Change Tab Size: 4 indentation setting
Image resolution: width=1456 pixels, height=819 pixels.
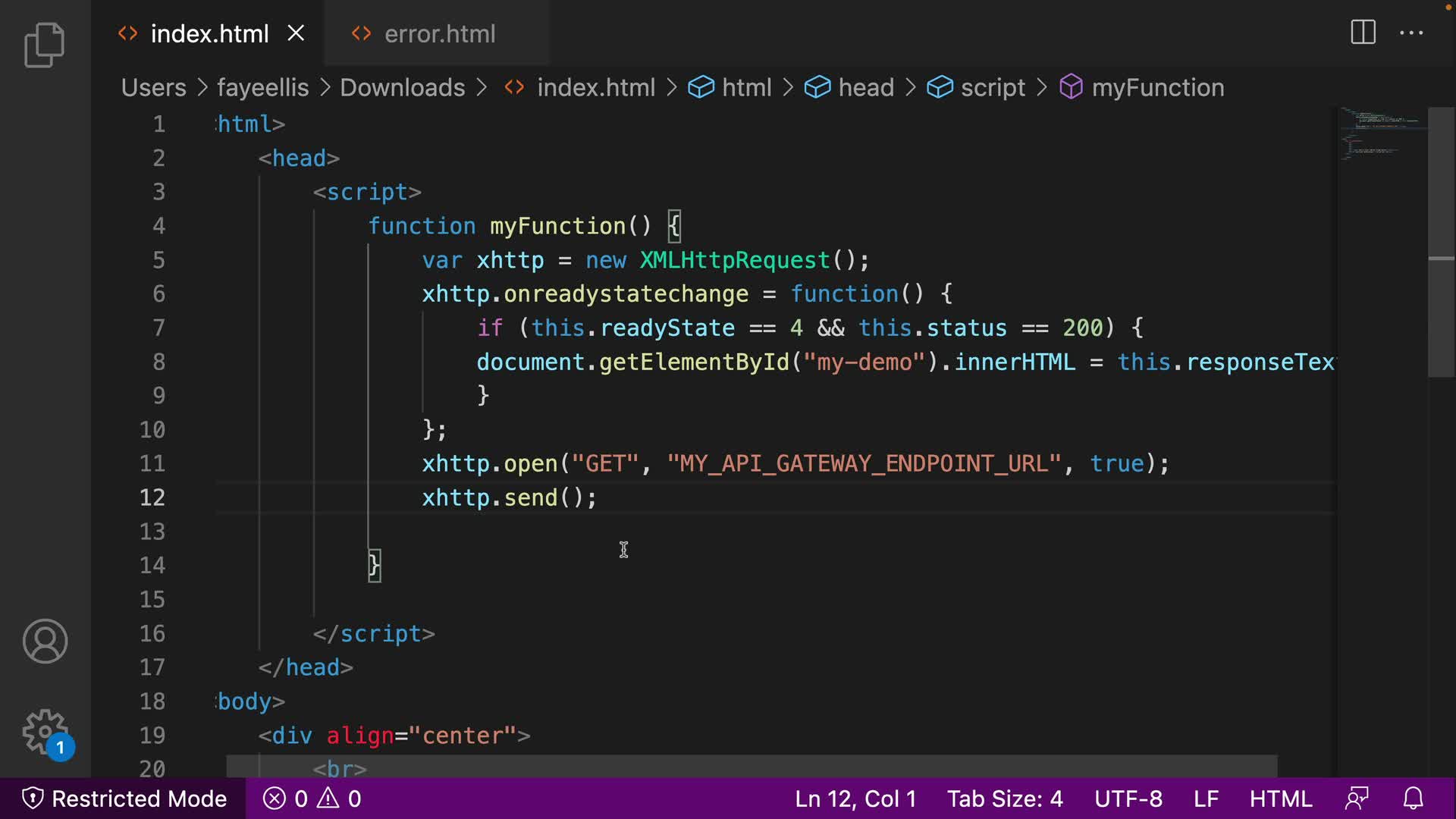1005,799
